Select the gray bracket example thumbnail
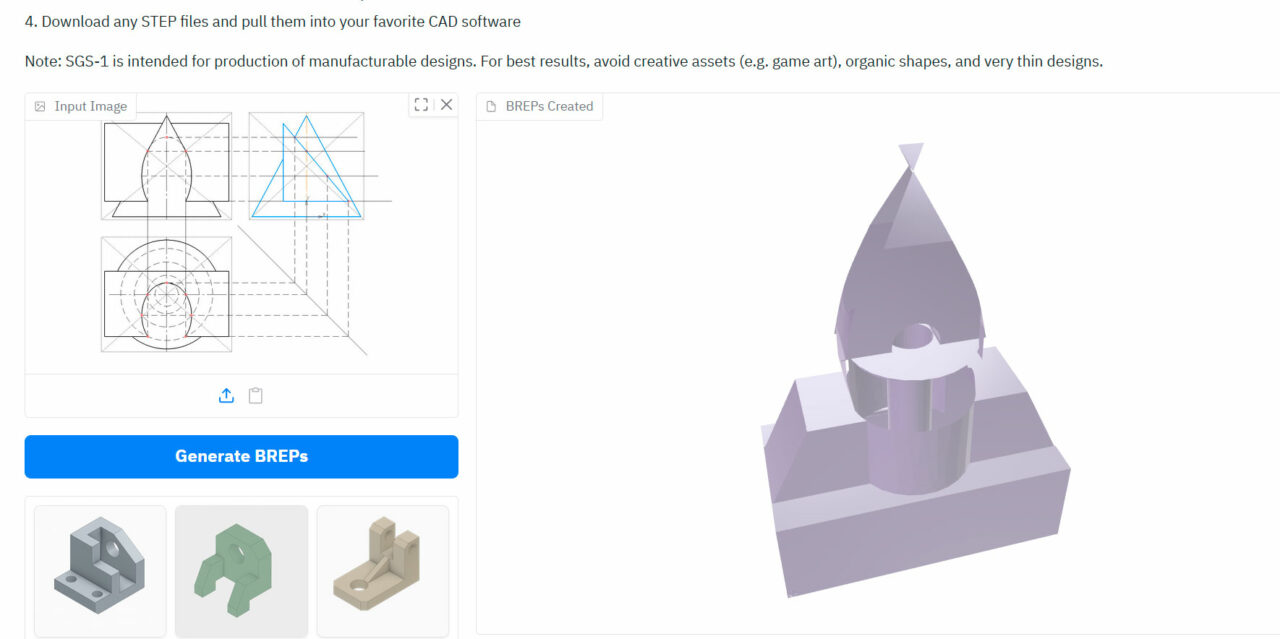1280x639 pixels. click(100, 571)
